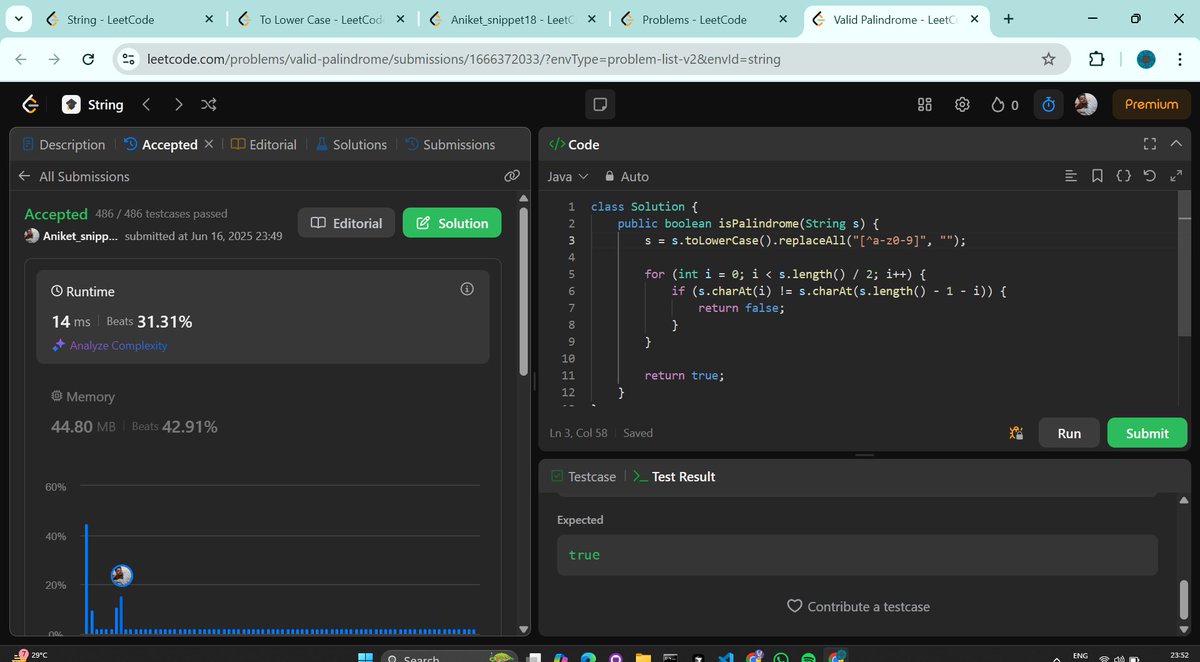
Task: Open the String problem list
Action: [93, 104]
